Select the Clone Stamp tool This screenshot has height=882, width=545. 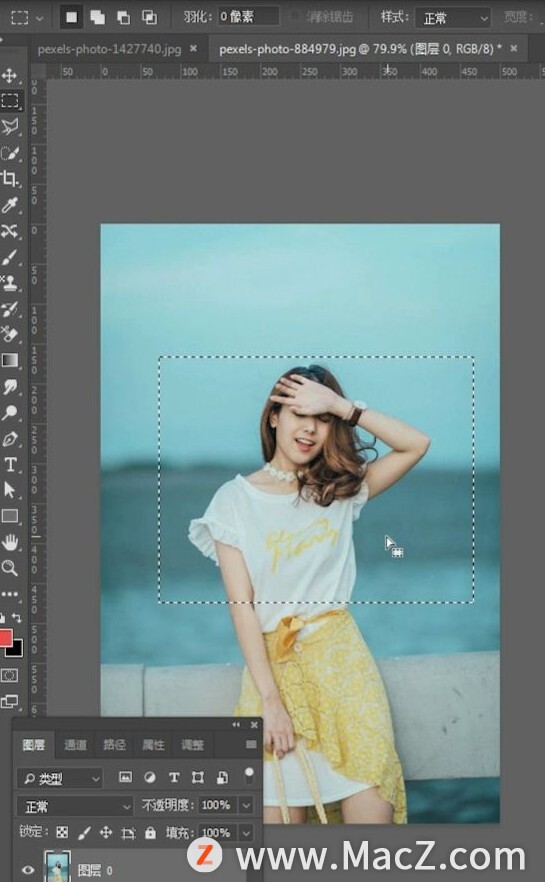point(10,283)
